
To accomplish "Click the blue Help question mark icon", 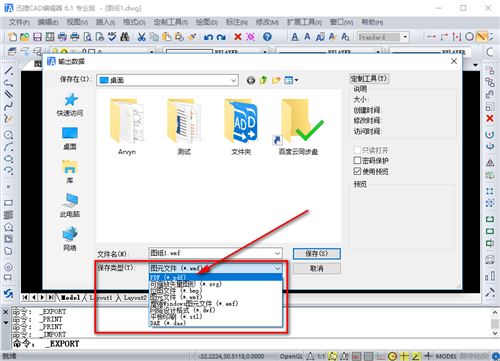I will tap(267, 37).
